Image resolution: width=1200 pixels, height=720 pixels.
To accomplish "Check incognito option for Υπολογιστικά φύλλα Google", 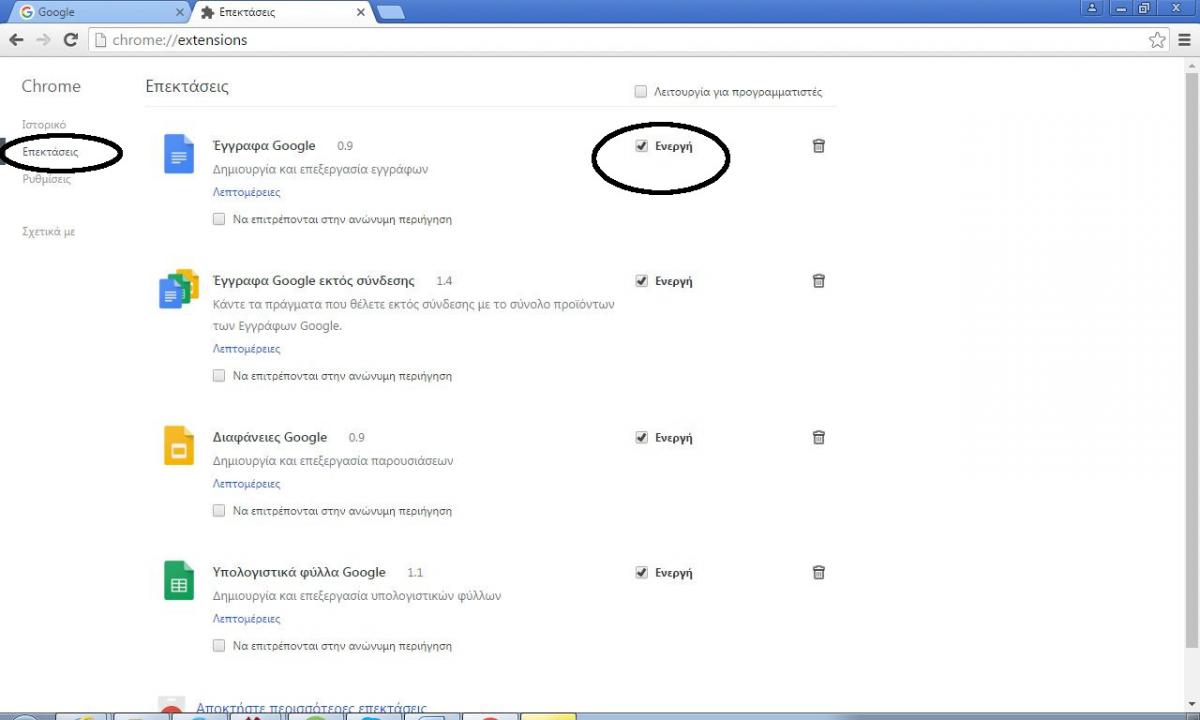I will 219,646.
